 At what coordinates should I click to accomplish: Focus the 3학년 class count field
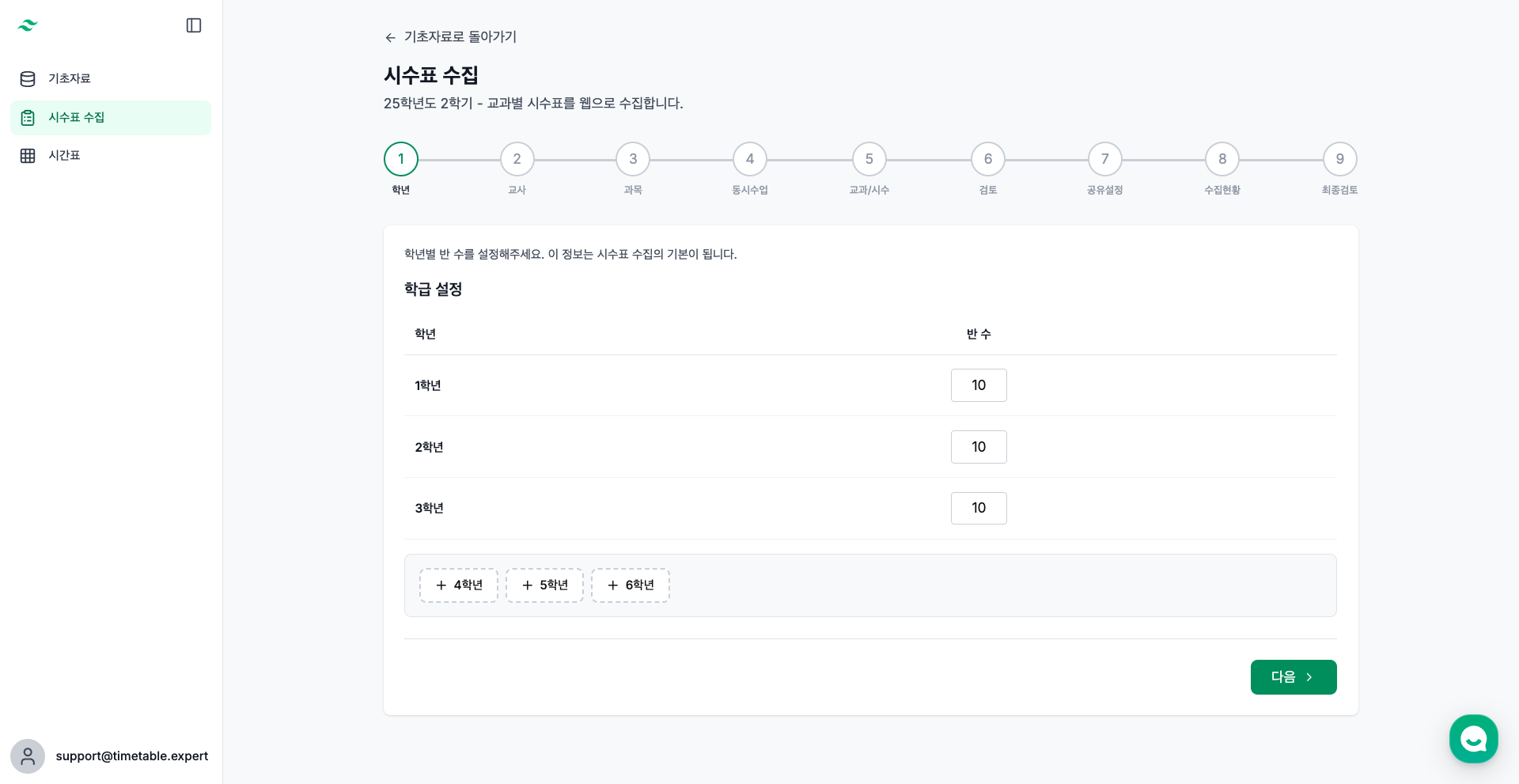point(979,508)
